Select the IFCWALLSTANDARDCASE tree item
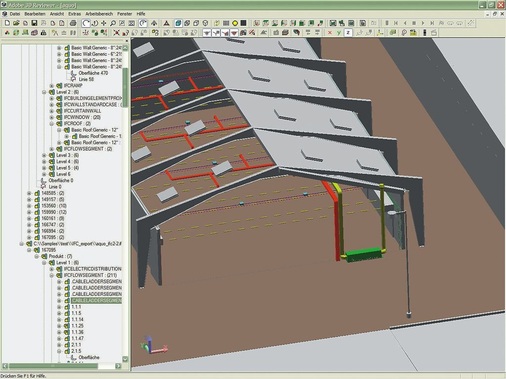 pyautogui.click(x=93, y=105)
